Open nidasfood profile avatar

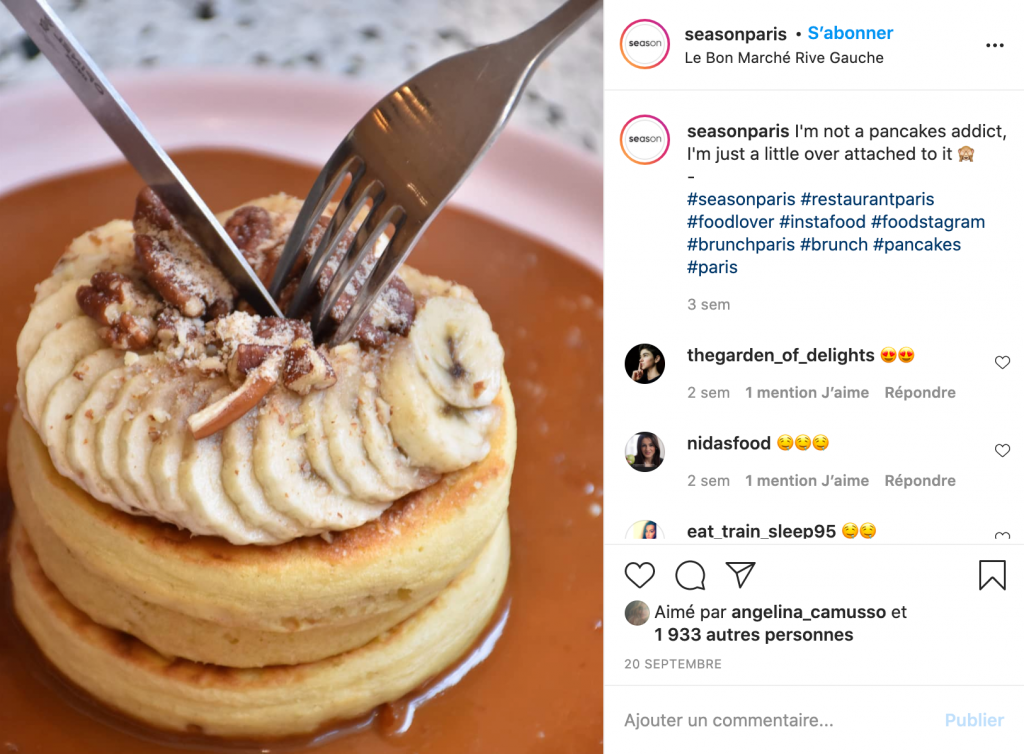(645, 451)
